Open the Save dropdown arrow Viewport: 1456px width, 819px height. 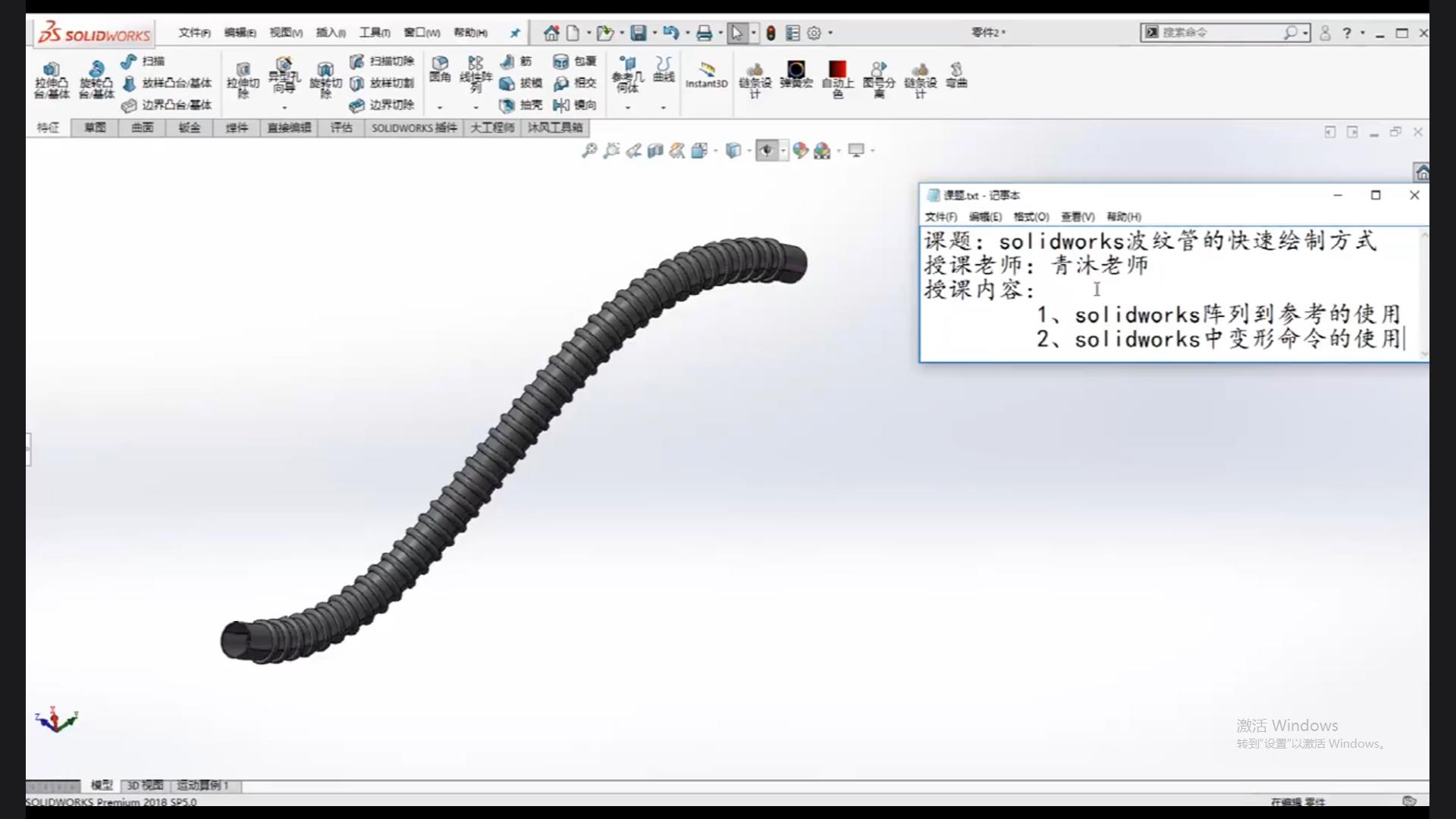654,33
